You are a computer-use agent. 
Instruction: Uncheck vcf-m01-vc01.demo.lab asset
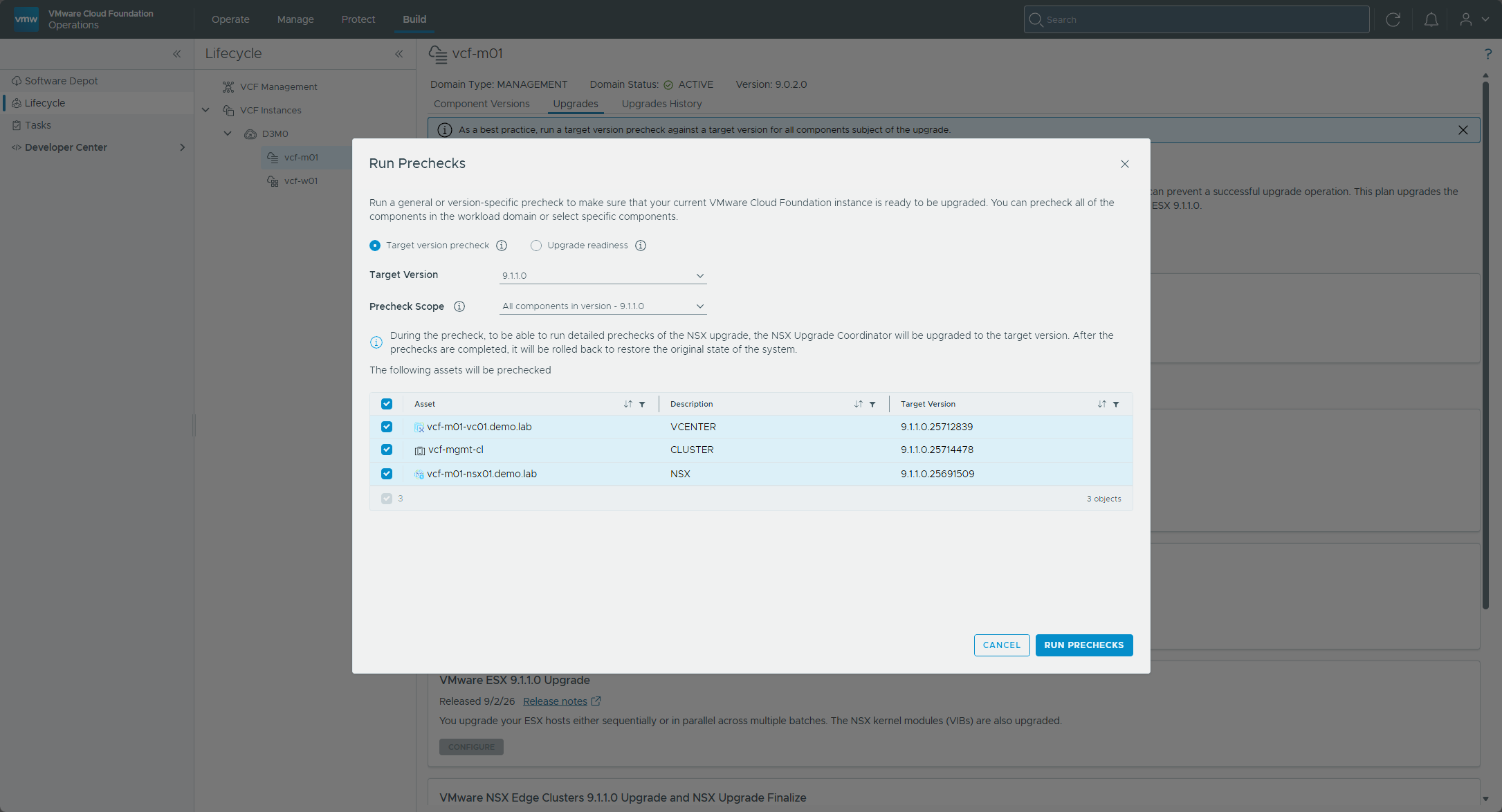tap(387, 427)
